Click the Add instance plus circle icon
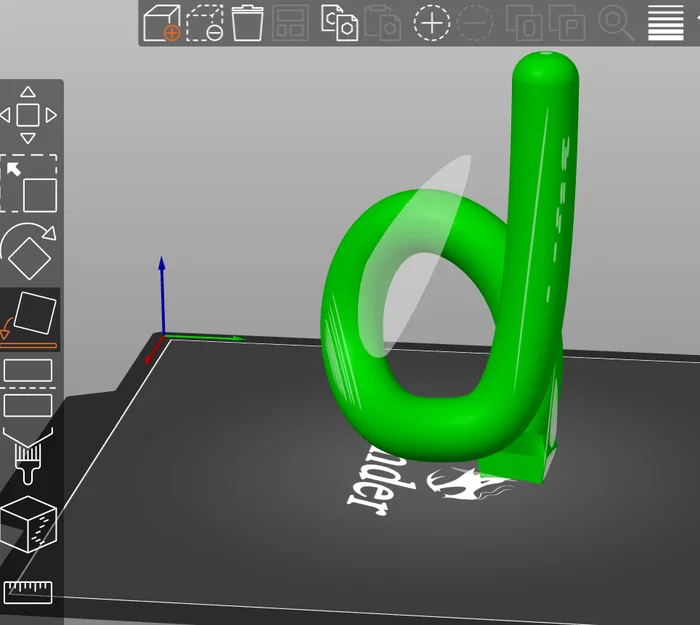 point(432,23)
